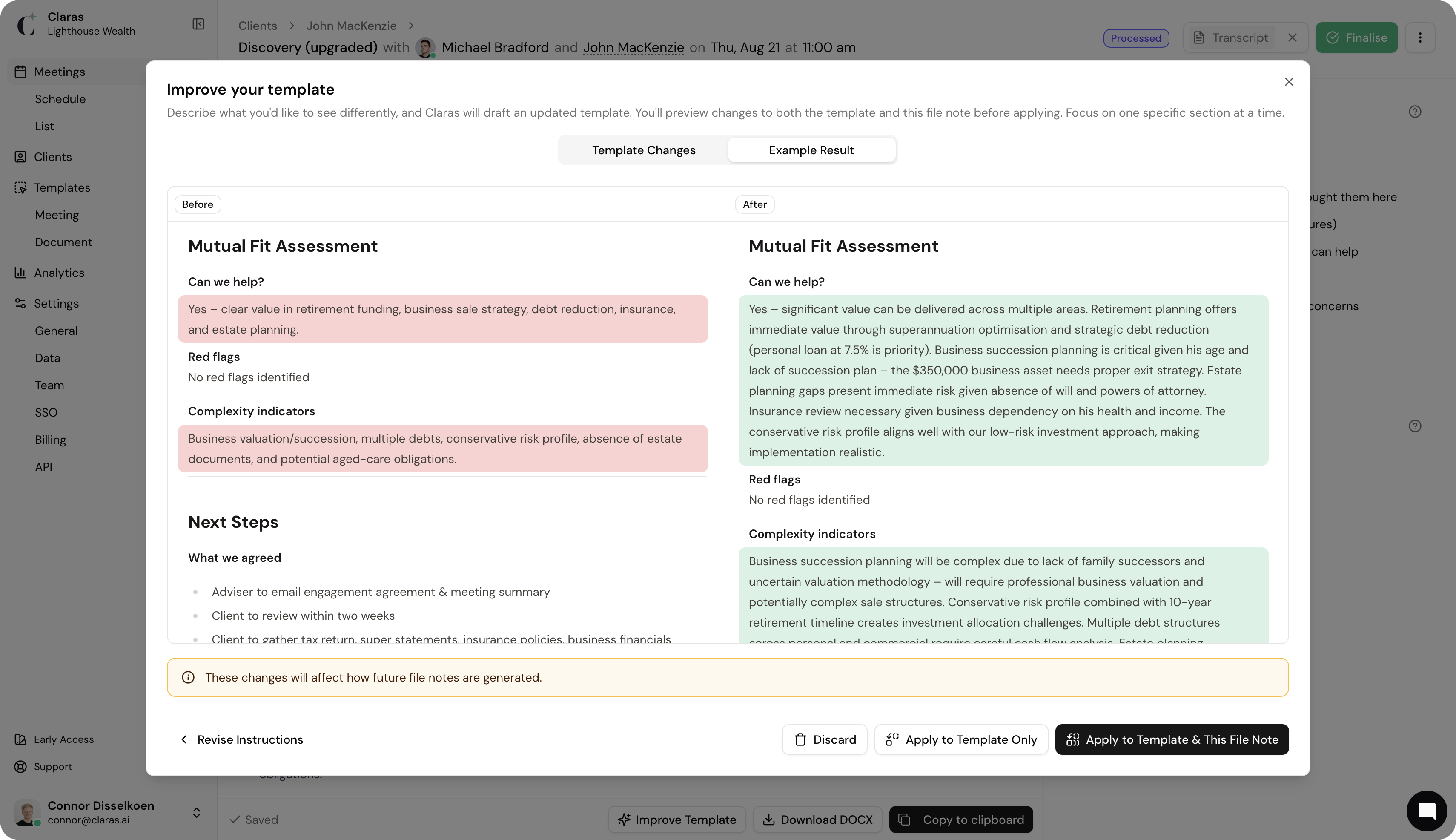The width and height of the screenshot is (1456, 840).
Task: Click the red highlighted 'Yes – clear value' text
Action: [442, 319]
